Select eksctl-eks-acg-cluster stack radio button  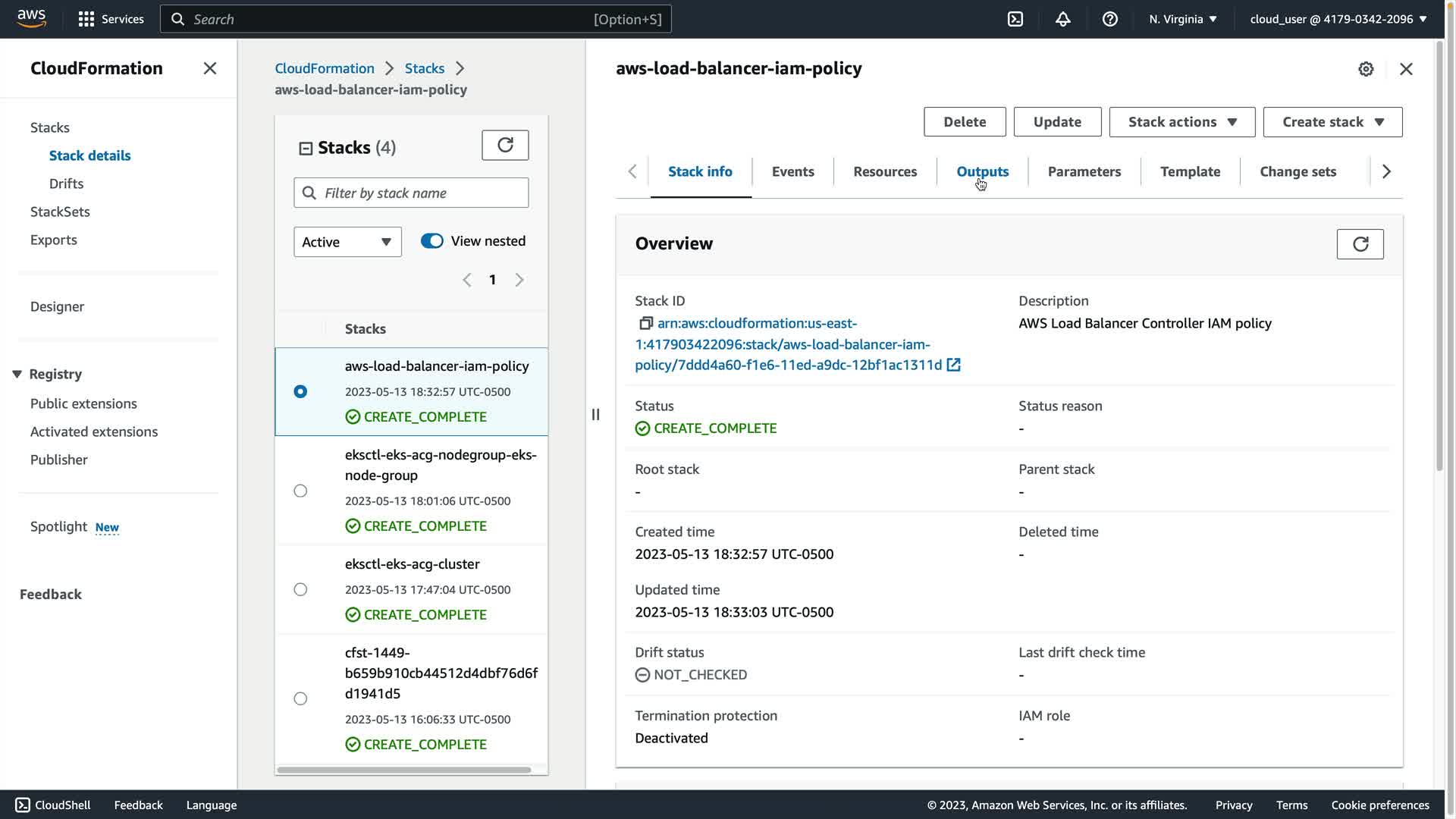300,589
